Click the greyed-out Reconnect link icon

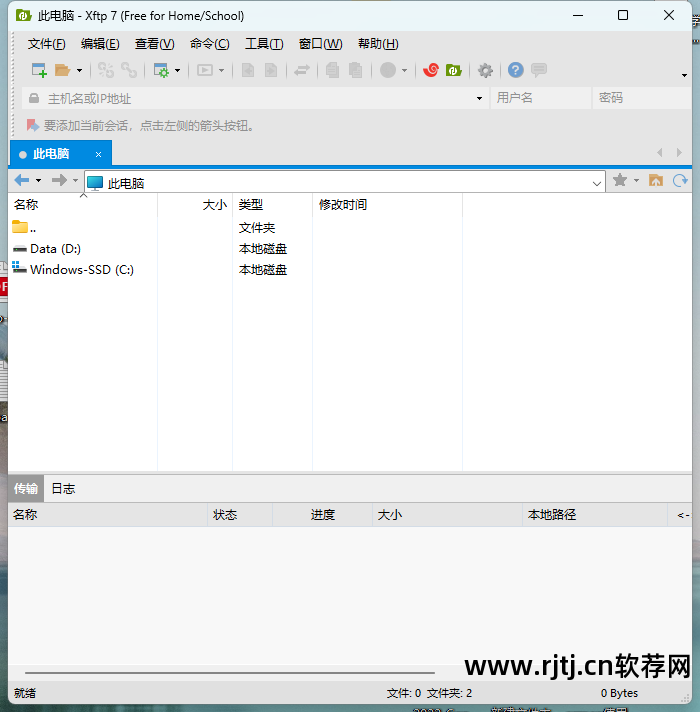(x=129, y=70)
